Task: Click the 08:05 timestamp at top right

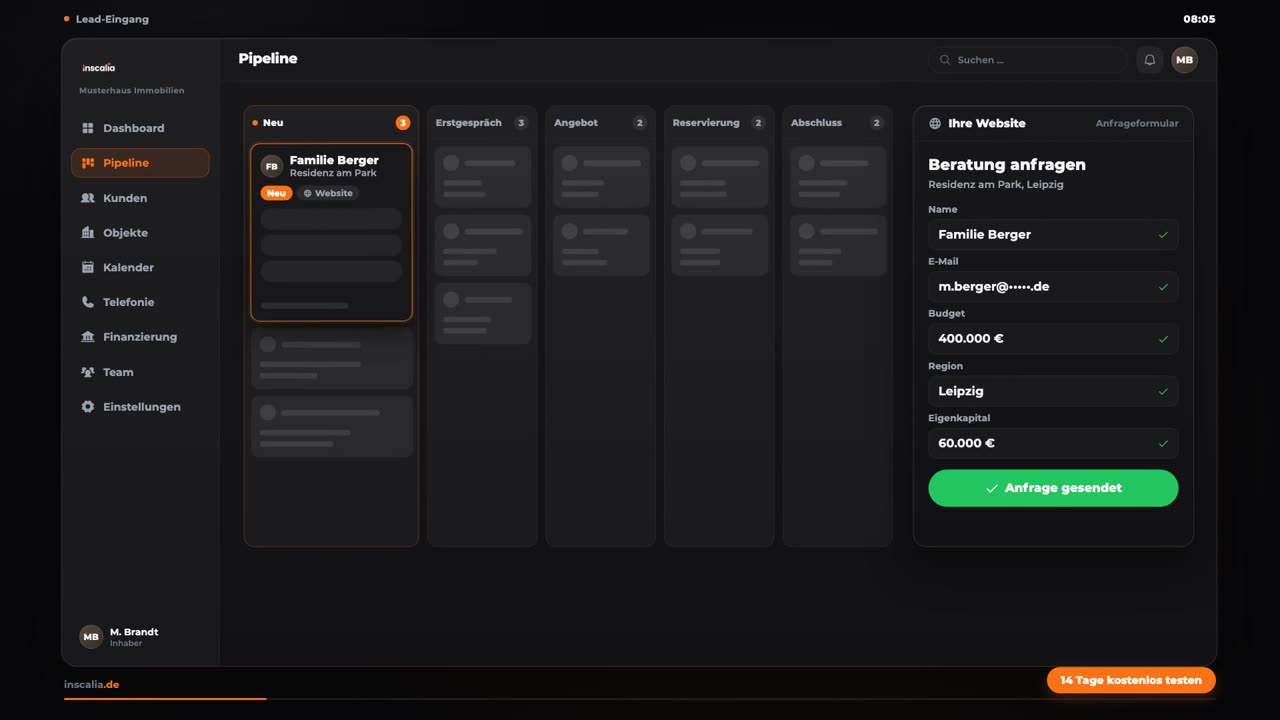Action: point(1199,19)
